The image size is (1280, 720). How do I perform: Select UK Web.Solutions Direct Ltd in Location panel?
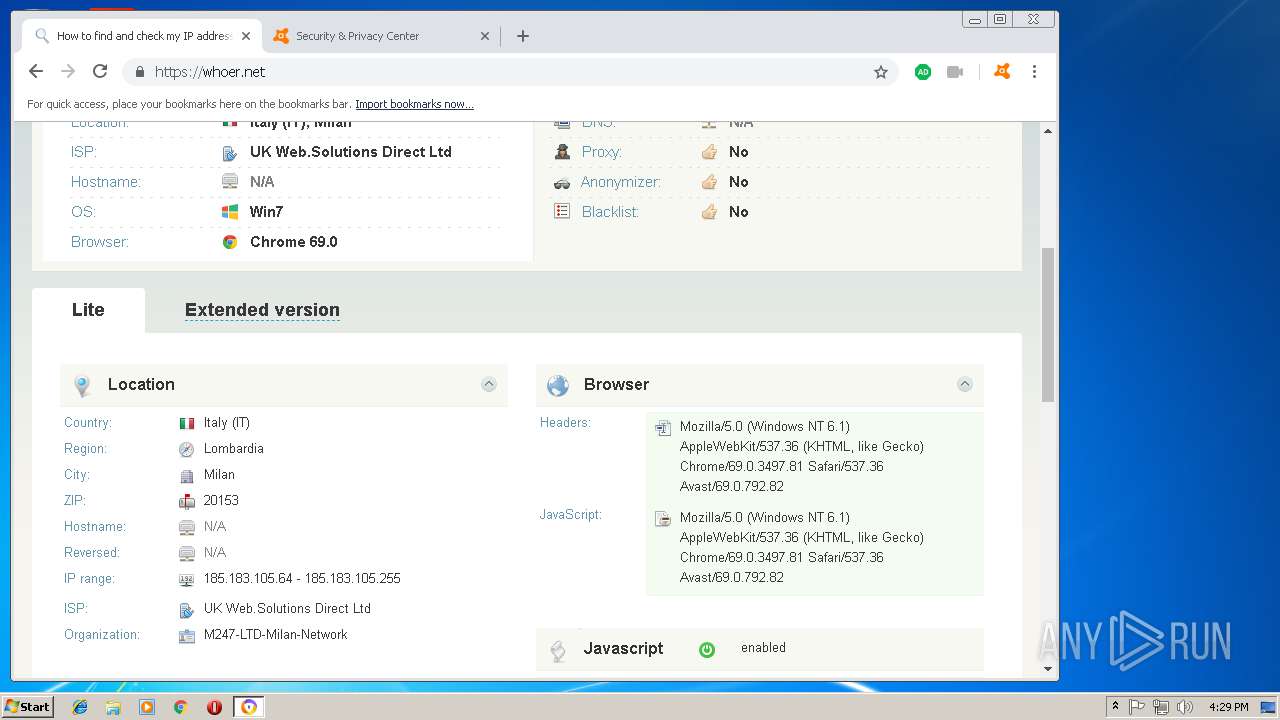click(287, 608)
